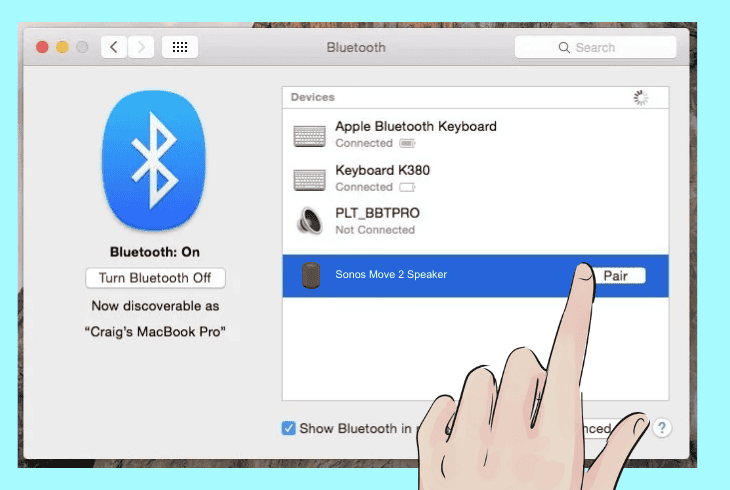This screenshot has height=490, width=730.
Task: Click the Bluetooth window title
Action: click(356, 48)
